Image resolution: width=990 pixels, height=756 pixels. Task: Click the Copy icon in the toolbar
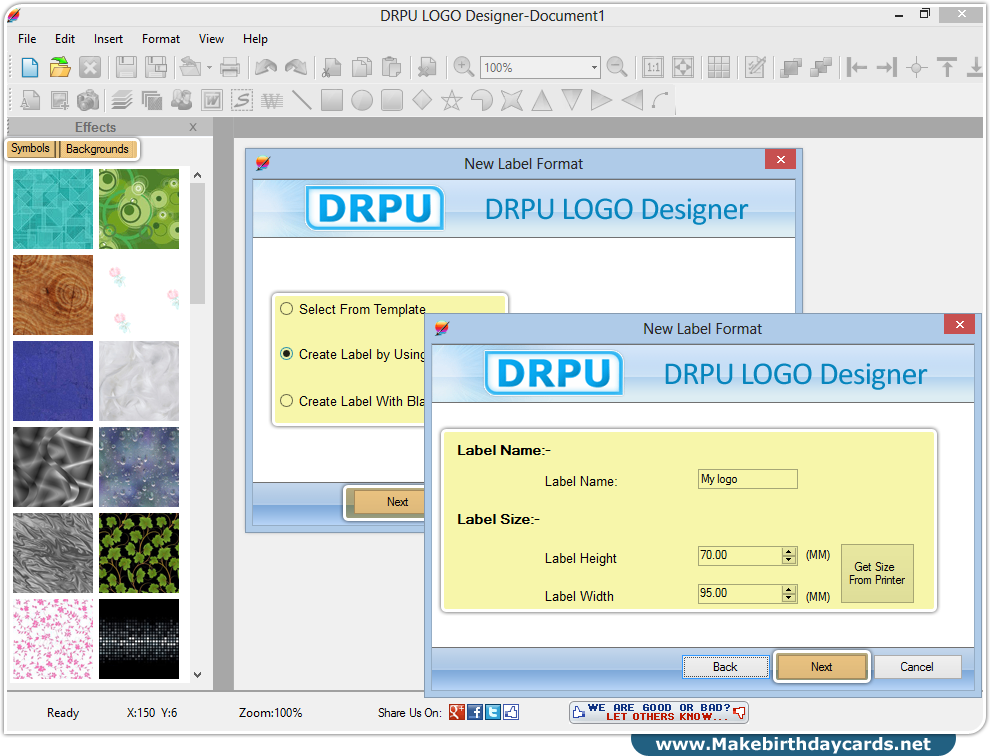[362, 67]
